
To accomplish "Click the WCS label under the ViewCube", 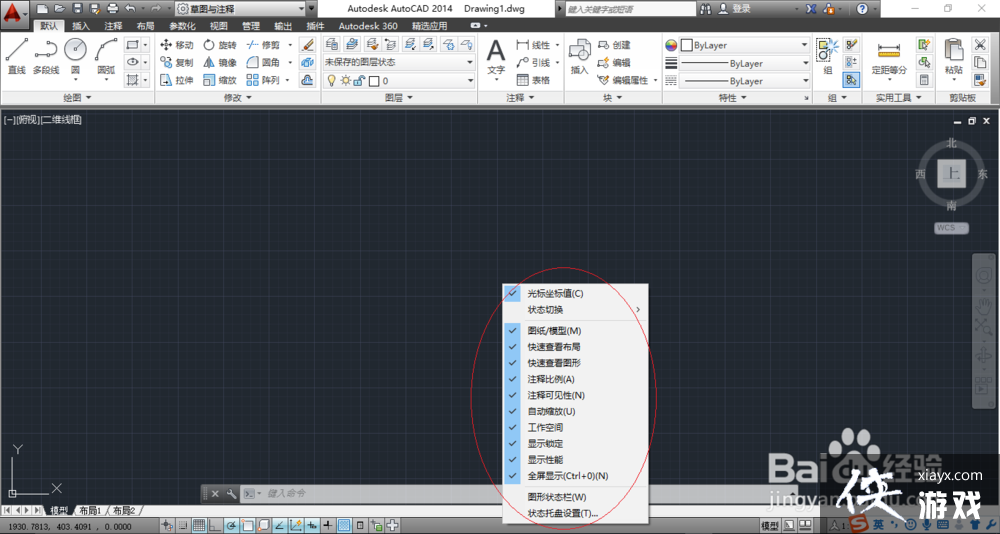I will pos(952,228).
